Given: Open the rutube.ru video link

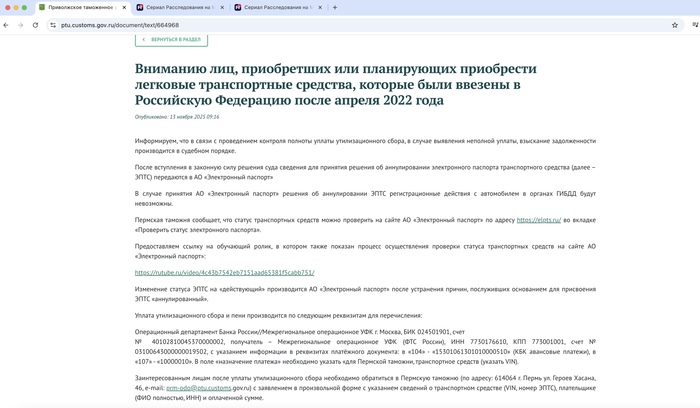Looking at the screenshot, I should pyautogui.click(x=225, y=272).
